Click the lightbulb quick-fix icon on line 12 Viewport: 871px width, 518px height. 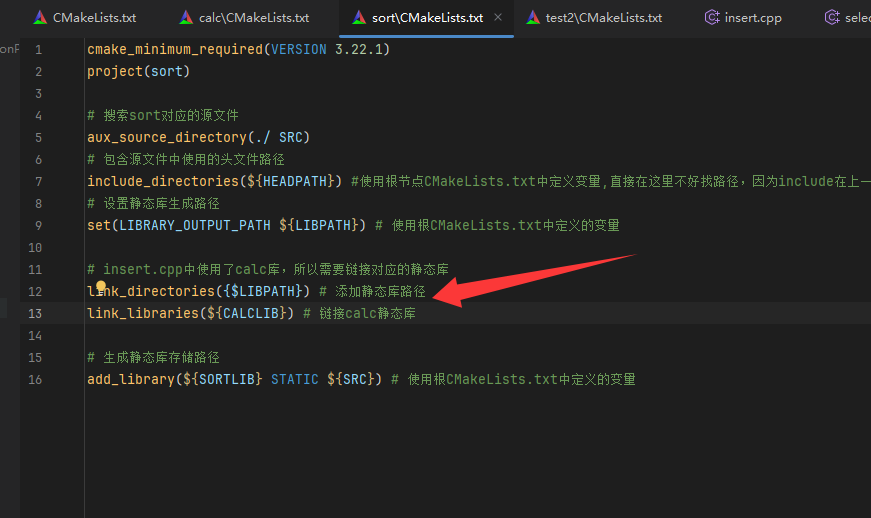101,287
